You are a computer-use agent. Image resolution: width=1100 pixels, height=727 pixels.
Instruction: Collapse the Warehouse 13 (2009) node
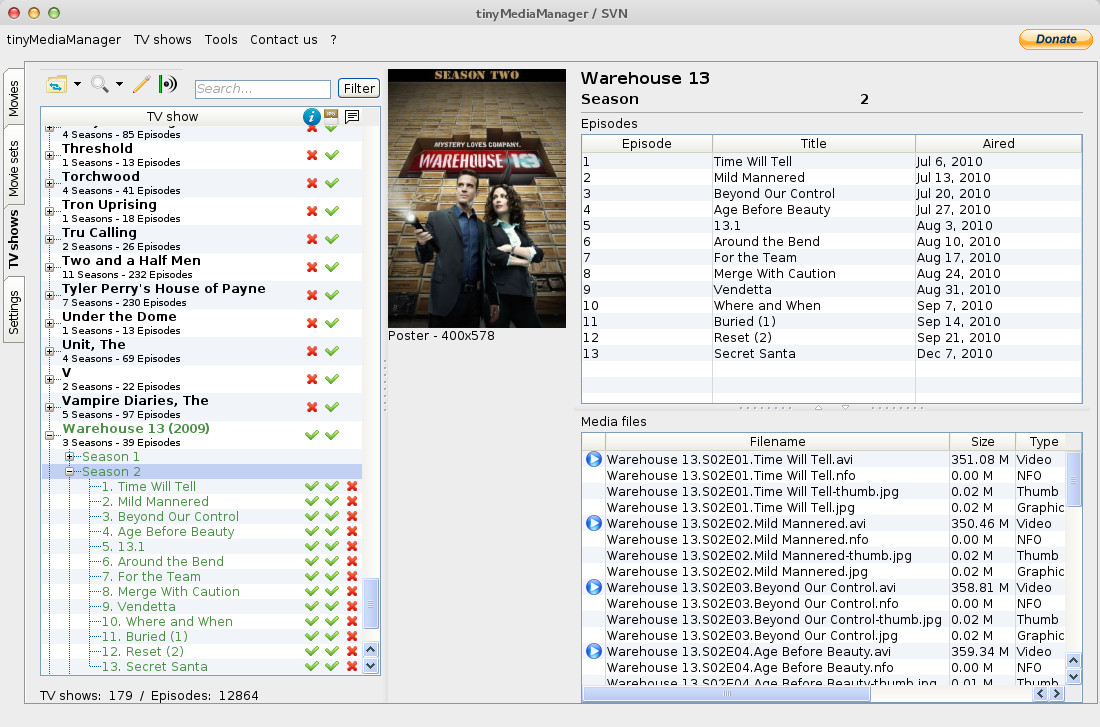[49, 435]
